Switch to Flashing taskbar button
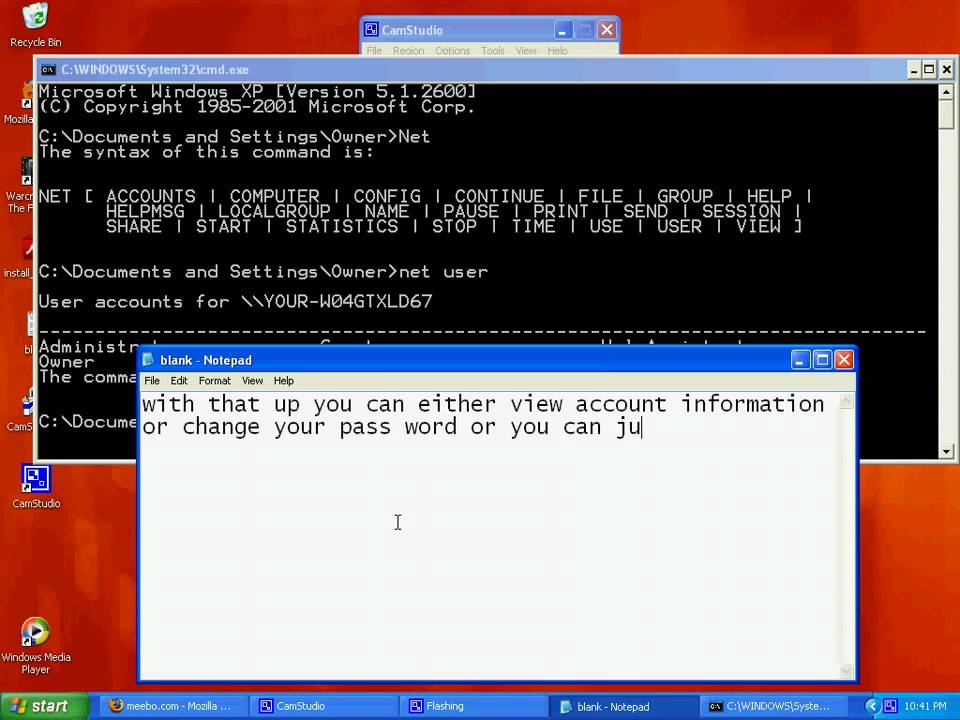The width and height of the screenshot is (960, 720). click(x=474, y=706)
